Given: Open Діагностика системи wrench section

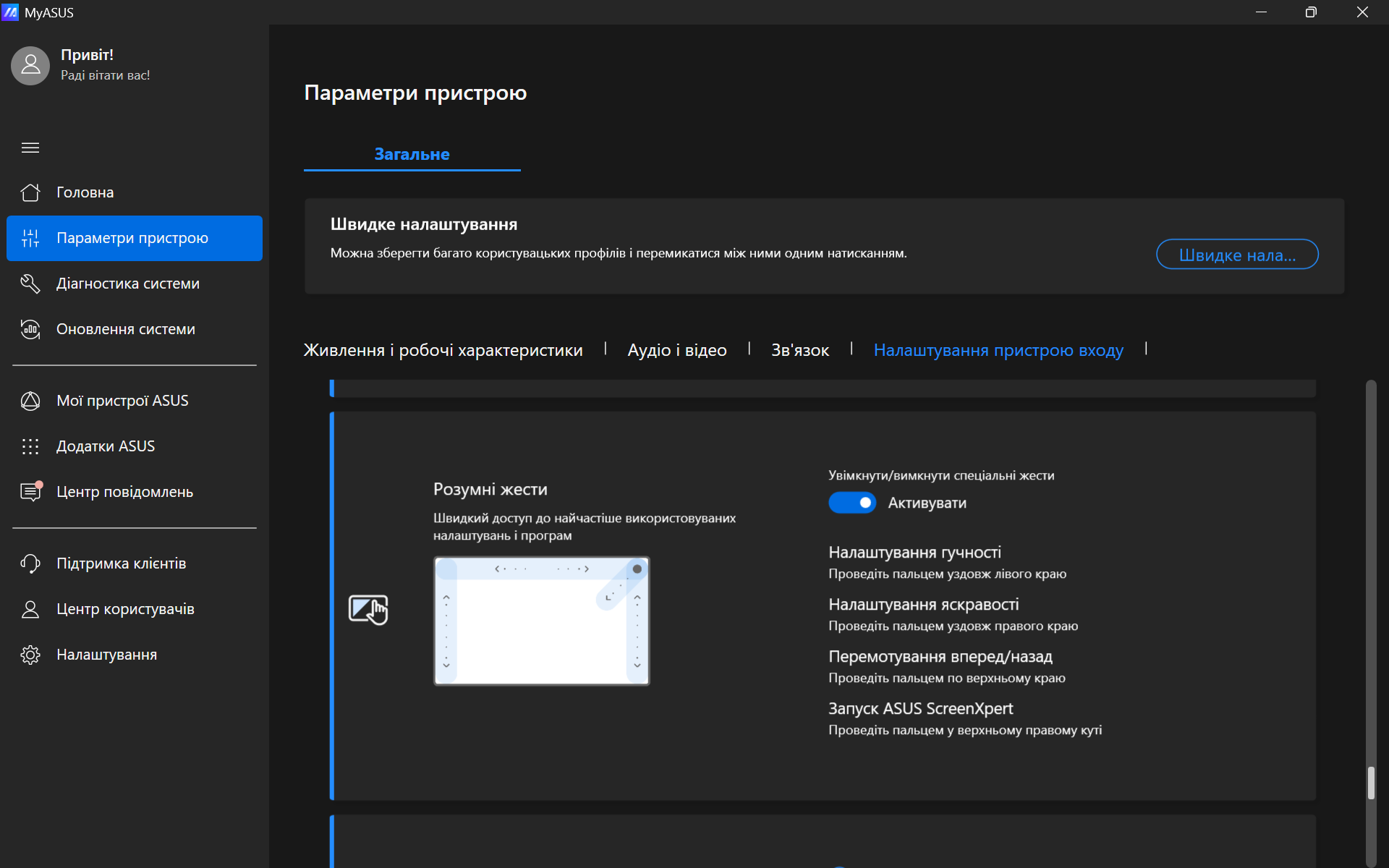Looking at the screenshot, I should coord(127,284).
